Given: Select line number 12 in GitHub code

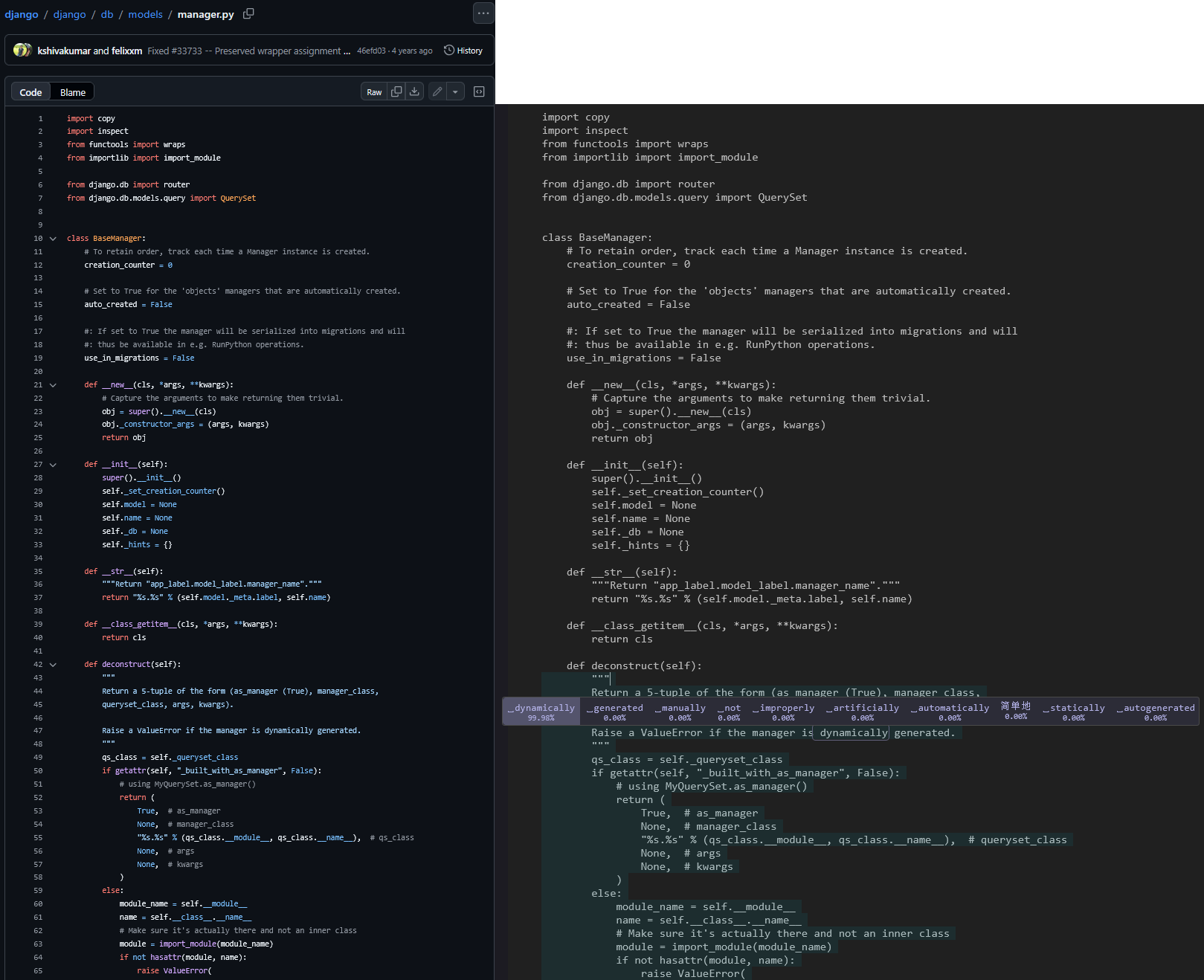Looking at the screenshot, I should pyautogui.click(x=38, y=265).
